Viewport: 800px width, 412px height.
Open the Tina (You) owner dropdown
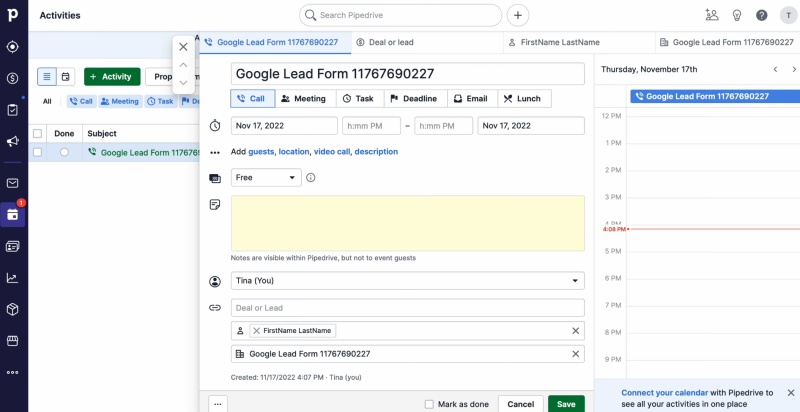click(x=408, y=281)
